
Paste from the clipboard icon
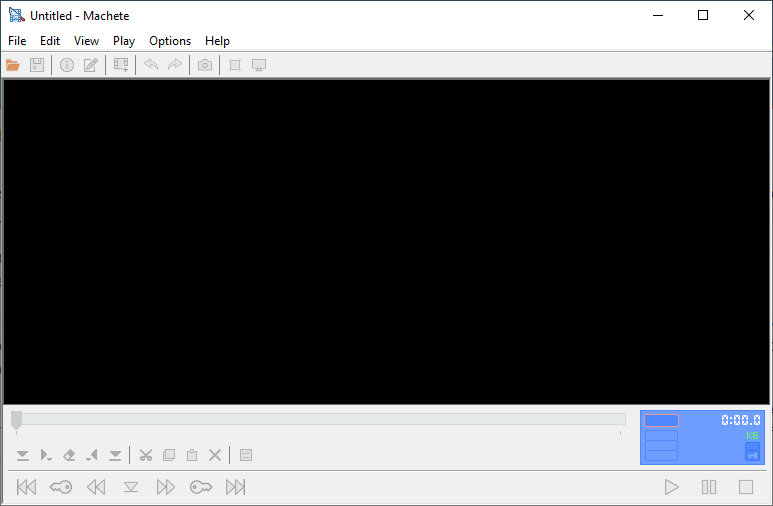tap(192, 455)
